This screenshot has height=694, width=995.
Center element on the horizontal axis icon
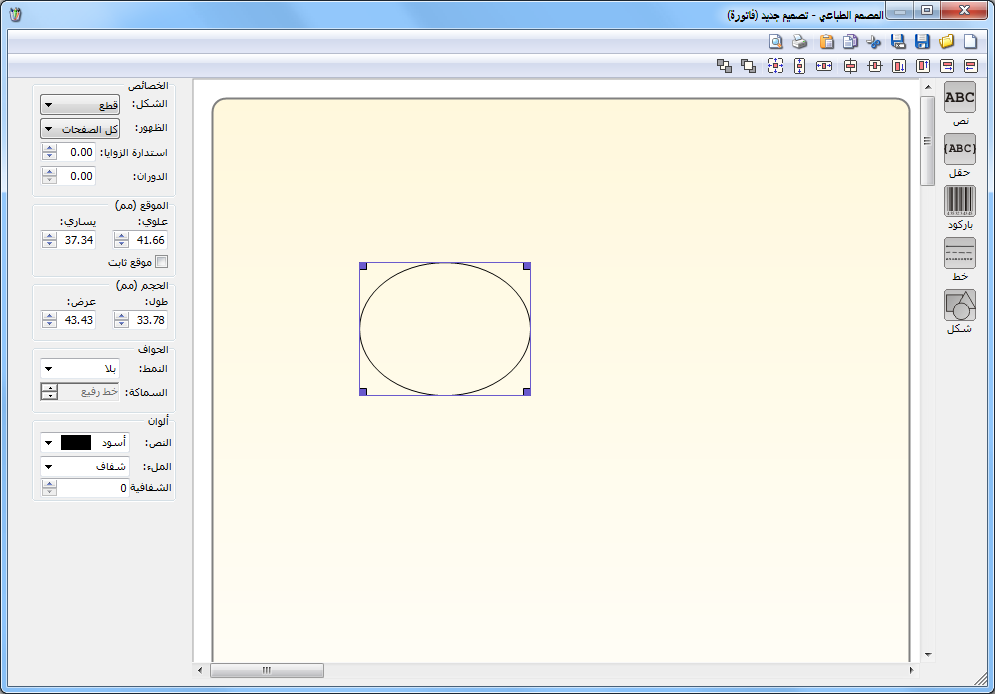pos(874,66)
